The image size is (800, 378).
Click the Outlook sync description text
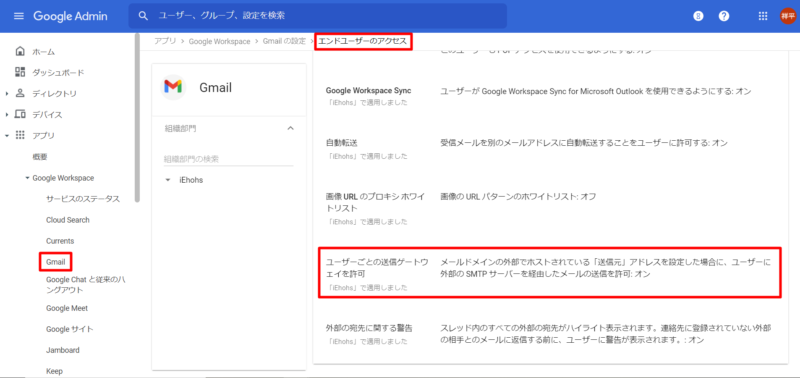(x=596, y=91)
